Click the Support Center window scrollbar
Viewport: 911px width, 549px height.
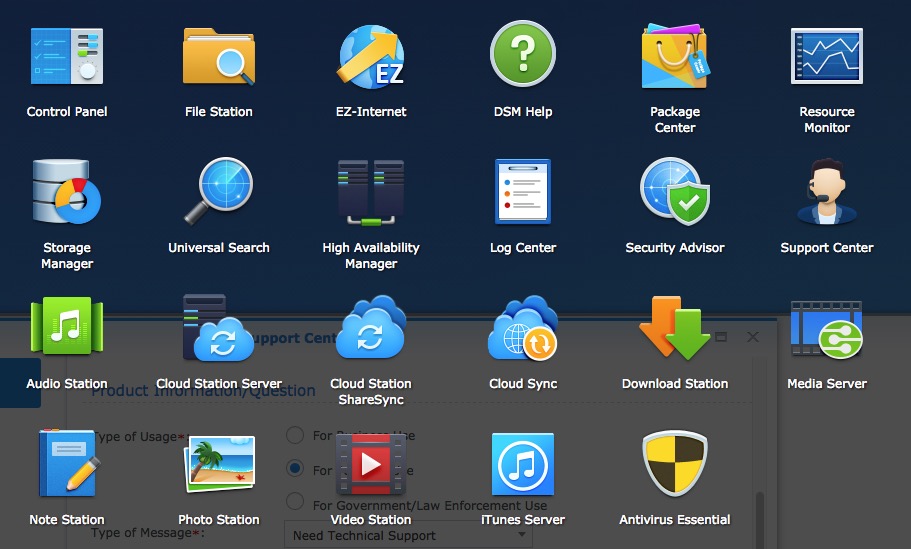[760, 520]
